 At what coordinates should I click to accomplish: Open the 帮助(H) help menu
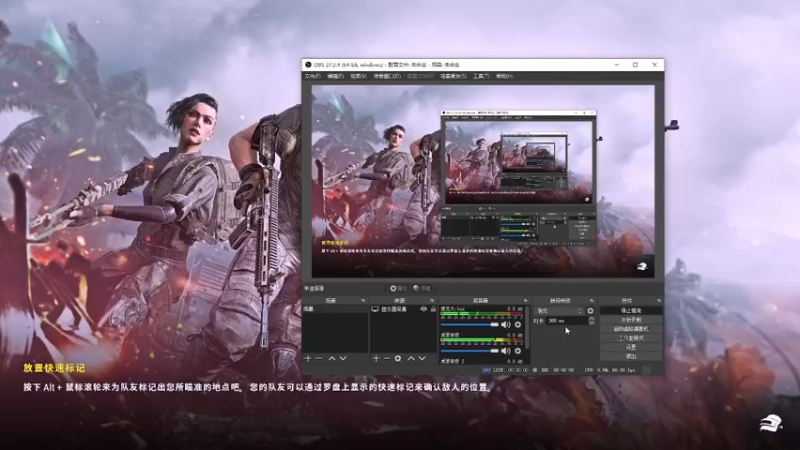(x=504, y=76)
